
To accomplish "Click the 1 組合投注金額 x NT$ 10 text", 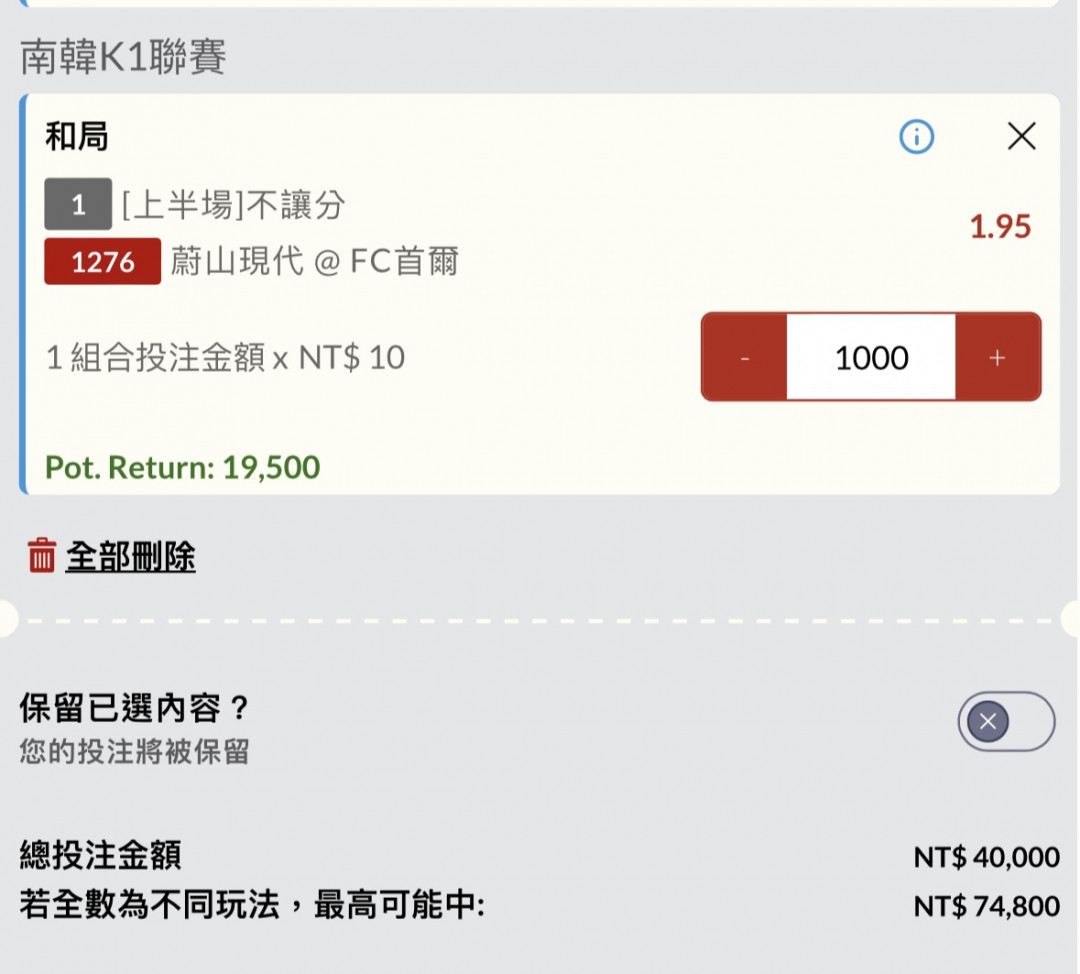I will tap(226, 358).
